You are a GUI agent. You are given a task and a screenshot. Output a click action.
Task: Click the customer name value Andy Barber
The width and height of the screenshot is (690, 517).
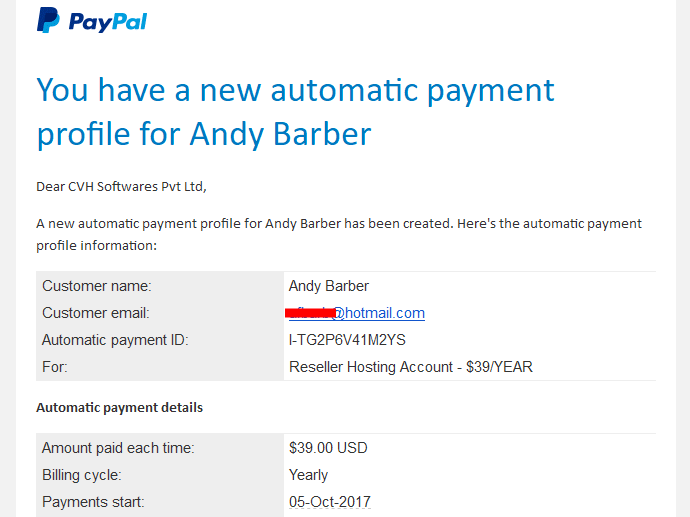click(329, 286)
